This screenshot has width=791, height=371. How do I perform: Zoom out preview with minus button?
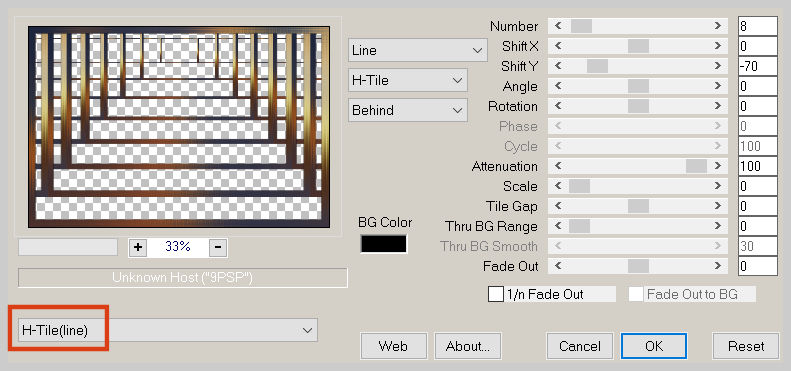(x=218, y=247)
